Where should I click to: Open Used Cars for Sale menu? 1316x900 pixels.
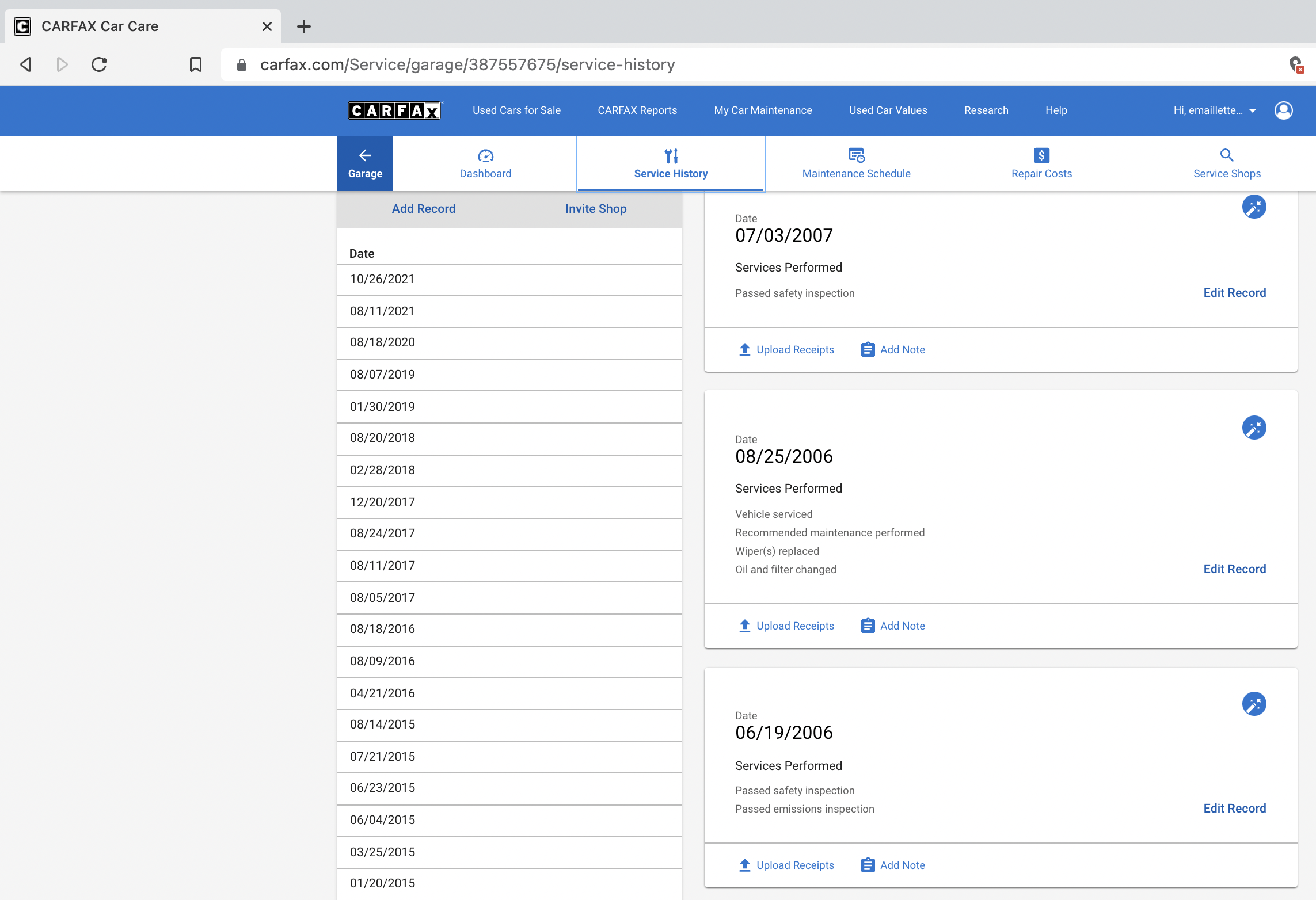pos(516,110)
